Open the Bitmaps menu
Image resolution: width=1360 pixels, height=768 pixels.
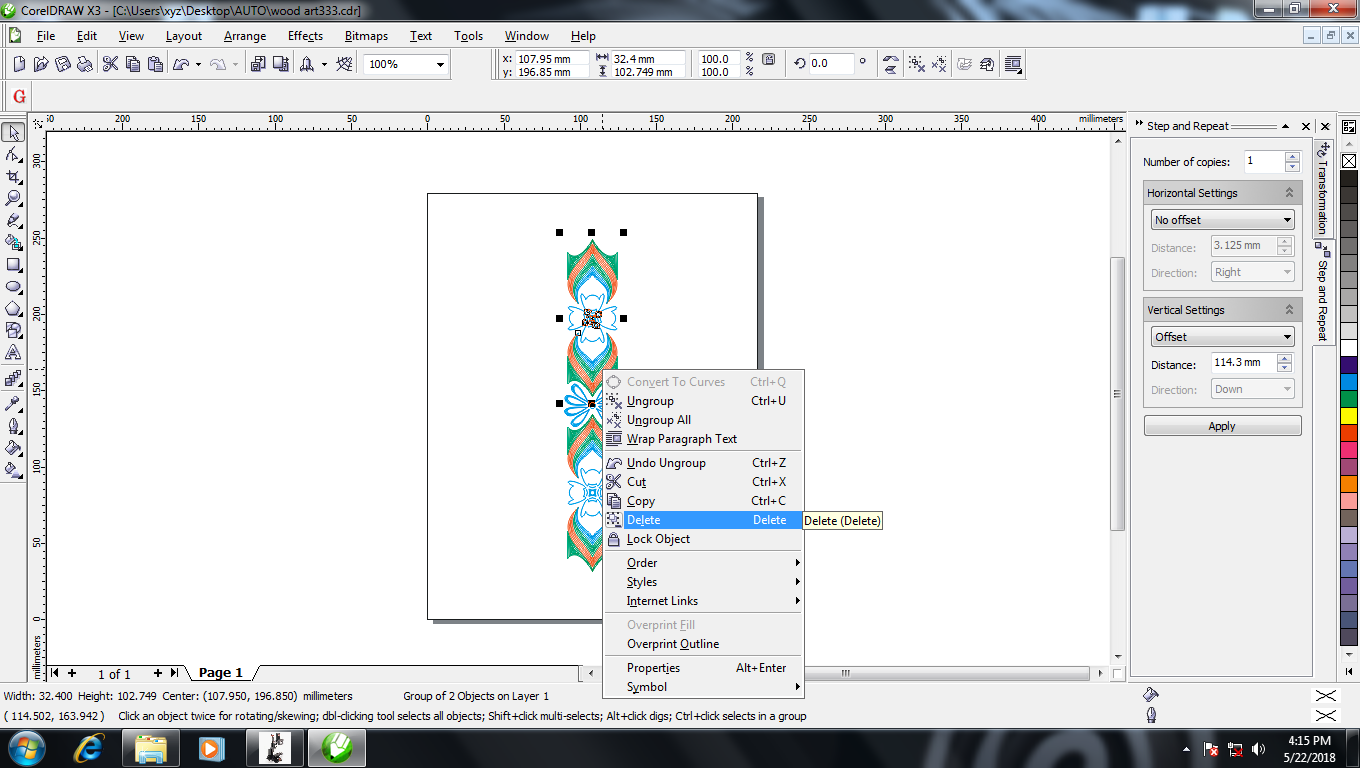[x=366, y=36]
